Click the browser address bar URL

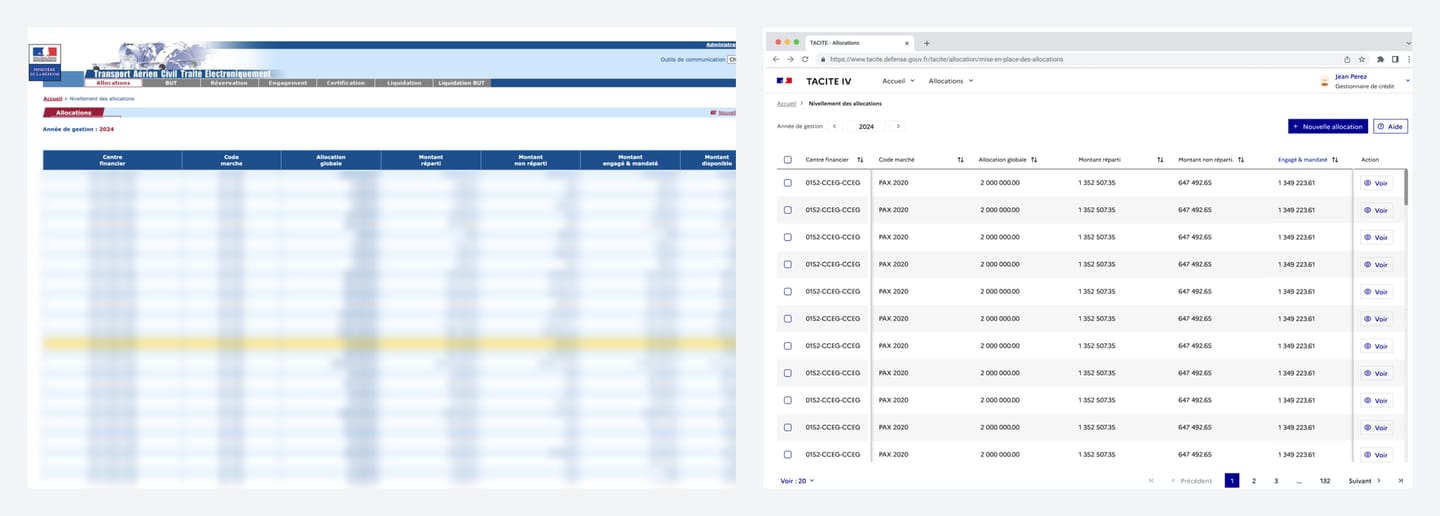click(946, 59)
